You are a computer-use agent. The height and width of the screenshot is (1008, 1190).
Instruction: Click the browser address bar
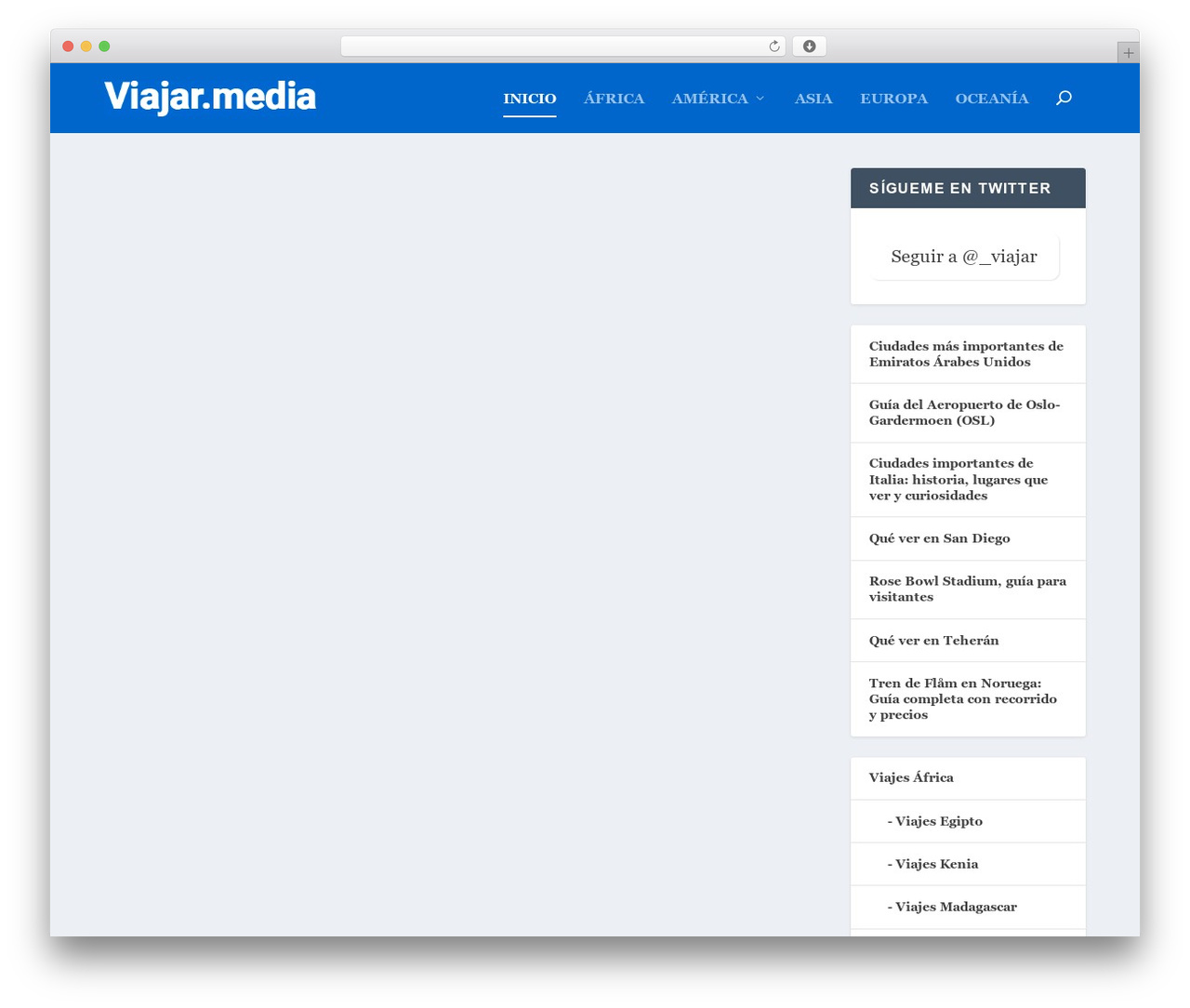click(562, 46)
